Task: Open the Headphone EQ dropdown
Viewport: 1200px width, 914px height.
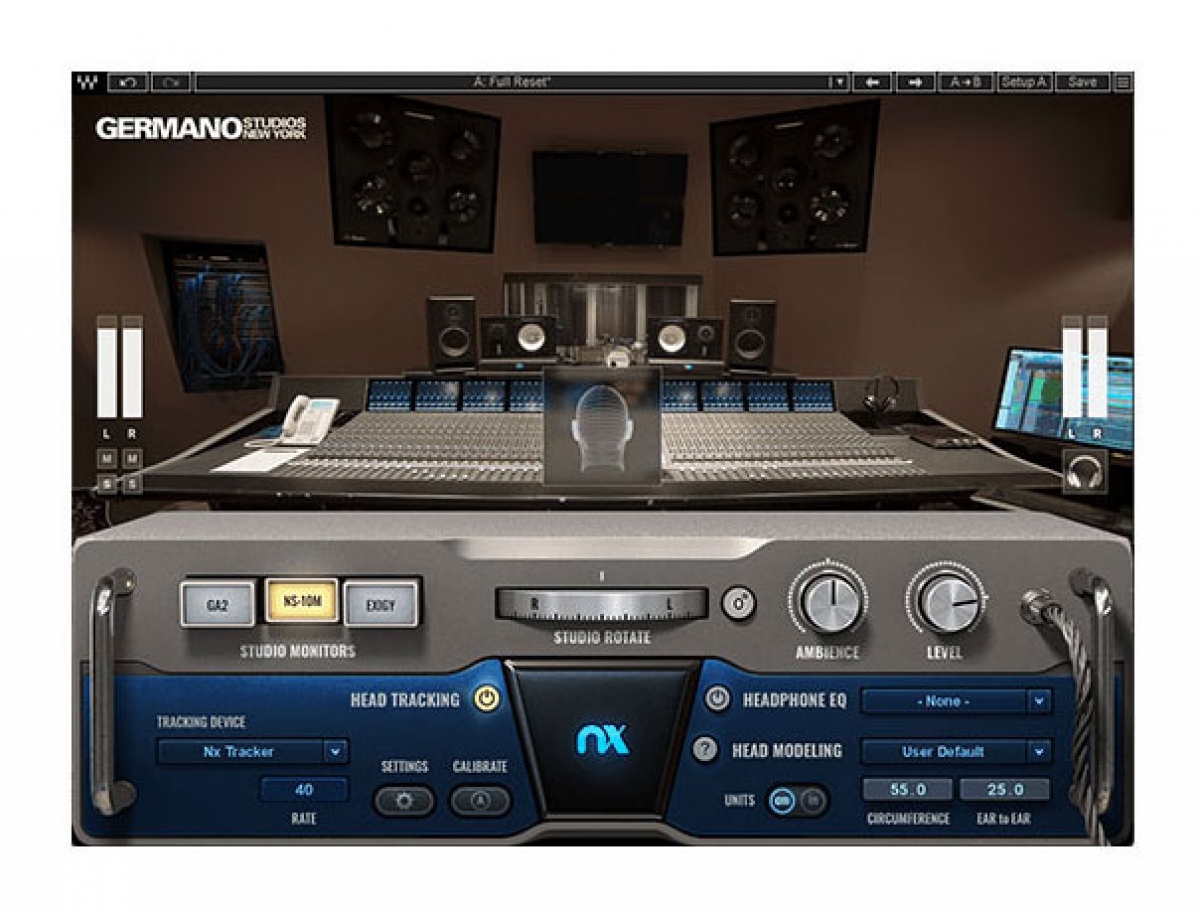Action: (x=956, y=701)
